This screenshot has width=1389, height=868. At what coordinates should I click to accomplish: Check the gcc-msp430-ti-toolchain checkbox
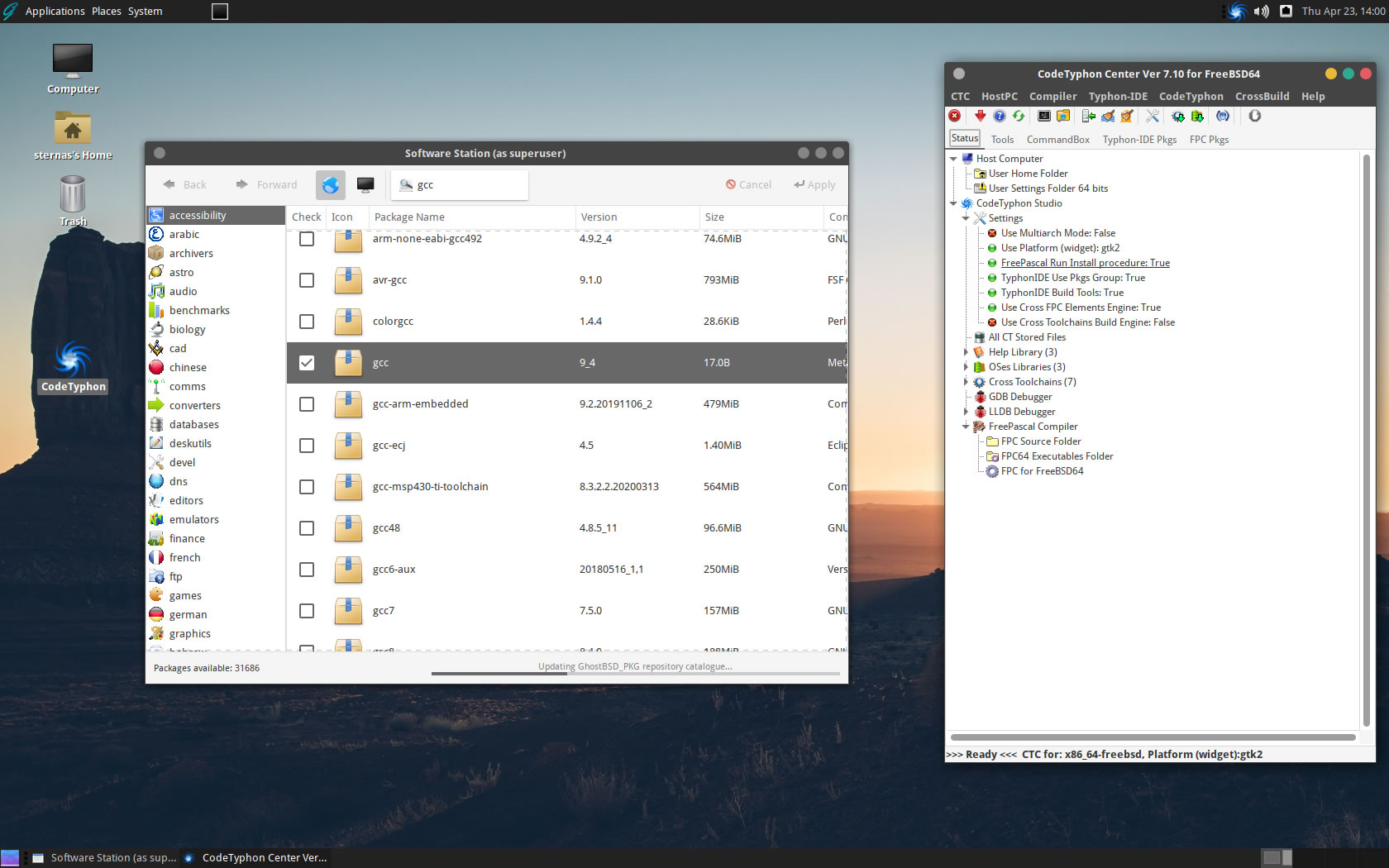(x=307, y=487)
